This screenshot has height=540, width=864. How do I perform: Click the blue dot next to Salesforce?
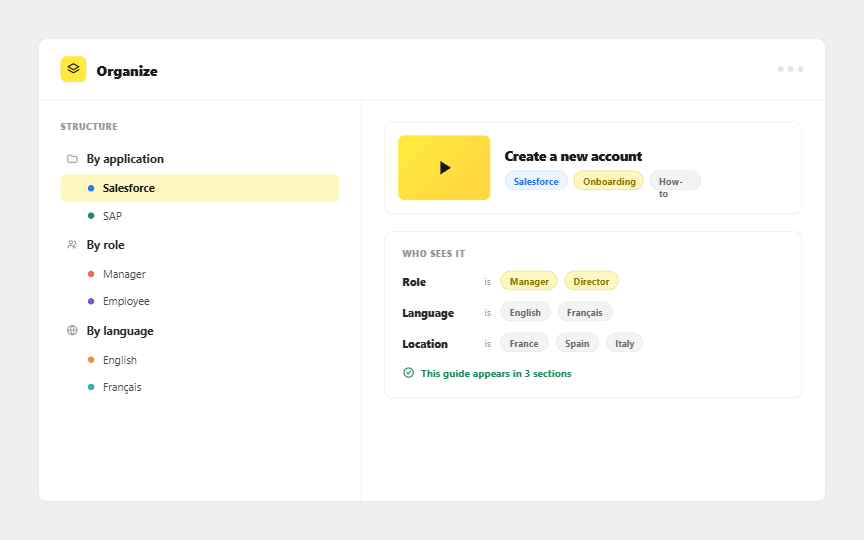click(91, 188)
